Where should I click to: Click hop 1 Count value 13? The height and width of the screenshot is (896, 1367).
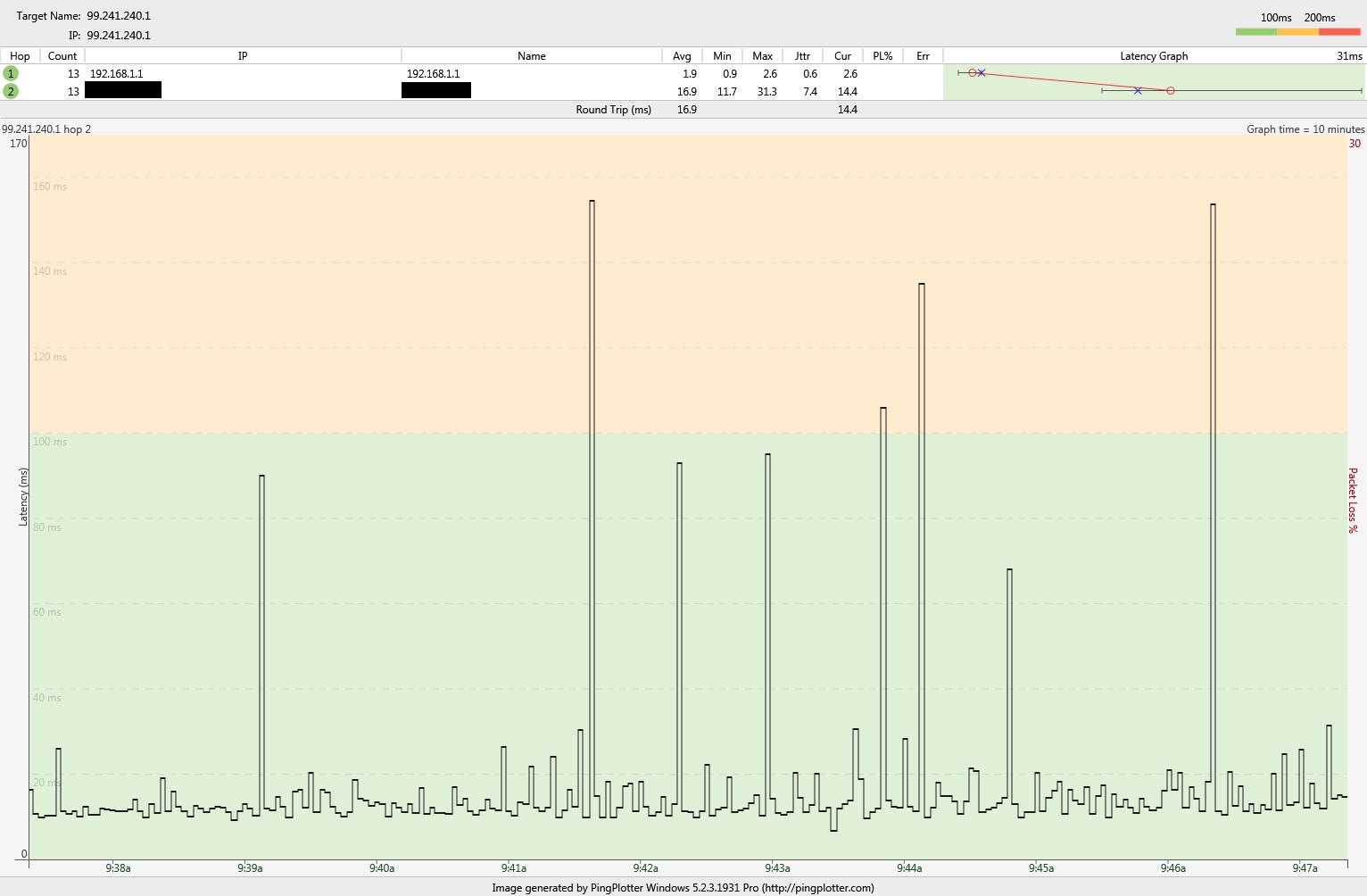[73, 74]
